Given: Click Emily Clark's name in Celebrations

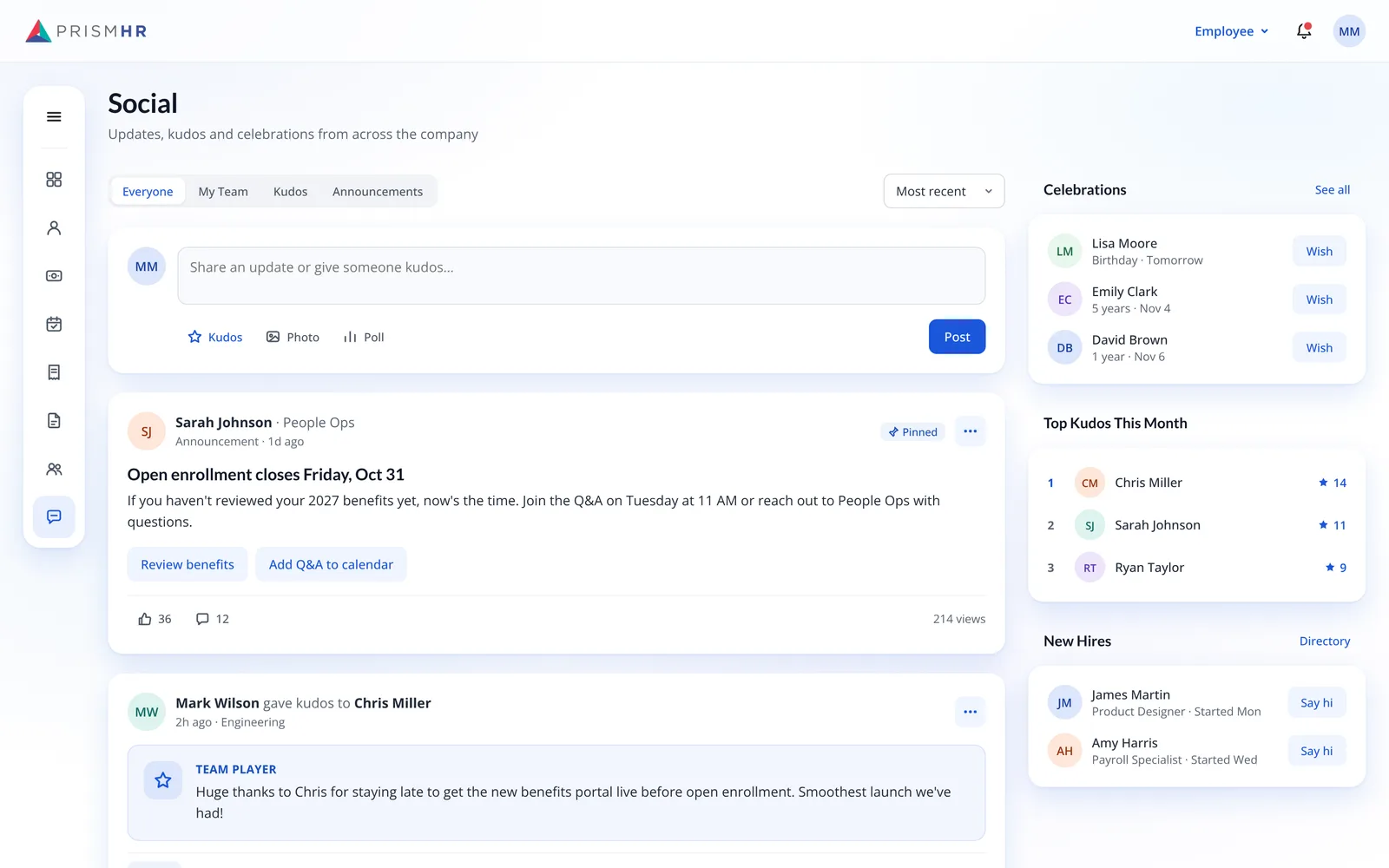Looking at the screenshot, I should (1124, 292).
